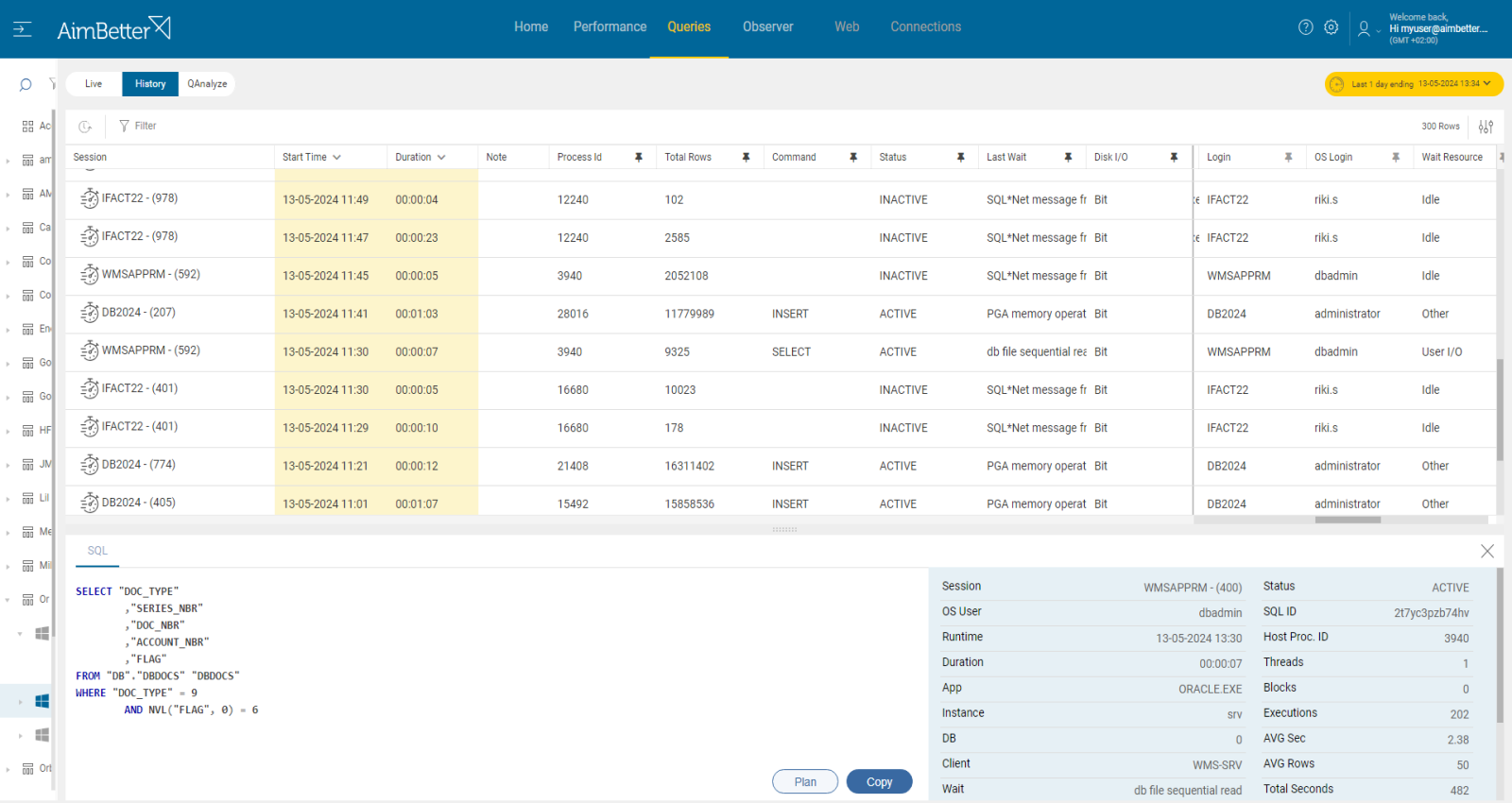Click the Session column header
1512x803 pixels.
90,158
